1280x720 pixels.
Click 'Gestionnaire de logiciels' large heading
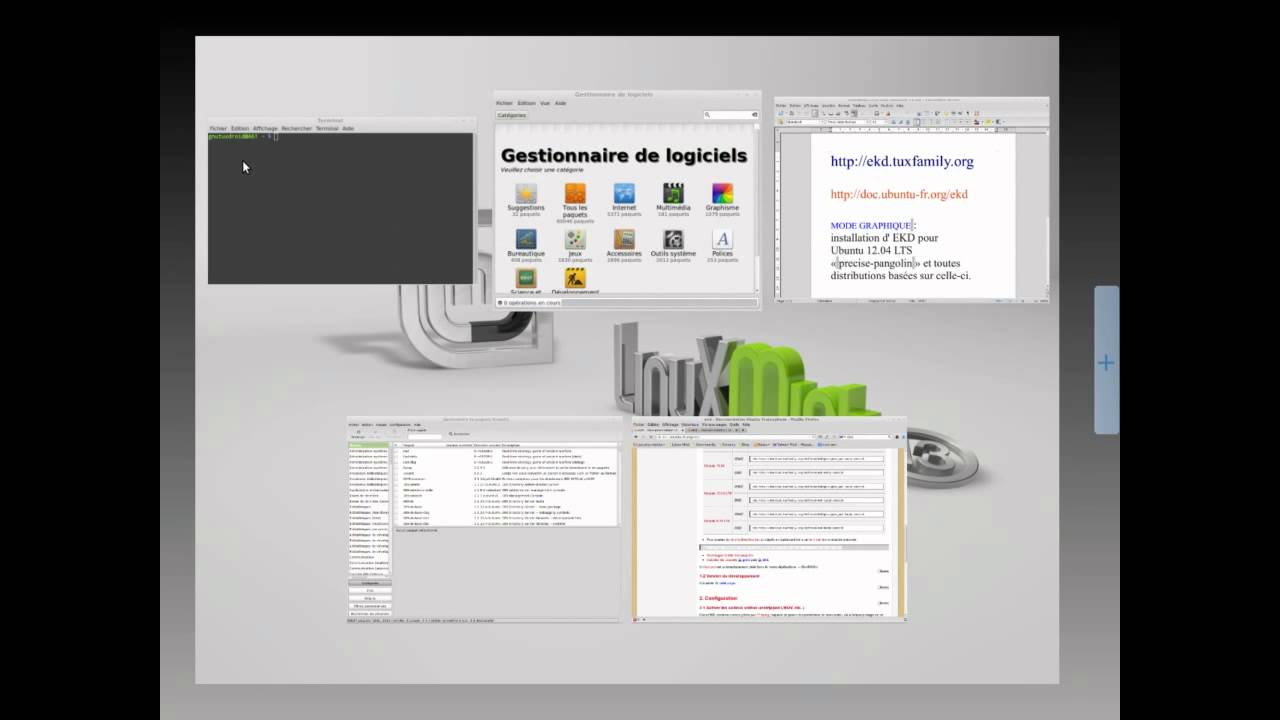[x=624, y=156]
